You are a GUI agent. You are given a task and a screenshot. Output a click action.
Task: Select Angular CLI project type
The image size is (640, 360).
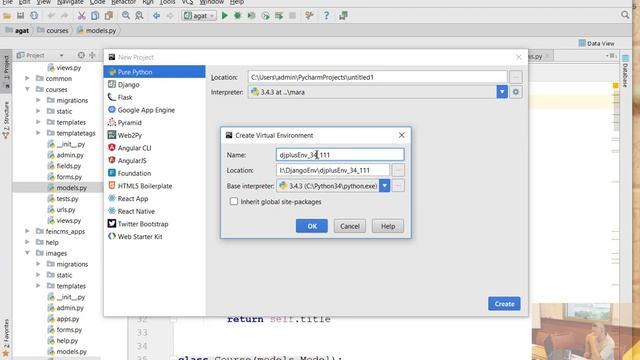click(154, 148)
